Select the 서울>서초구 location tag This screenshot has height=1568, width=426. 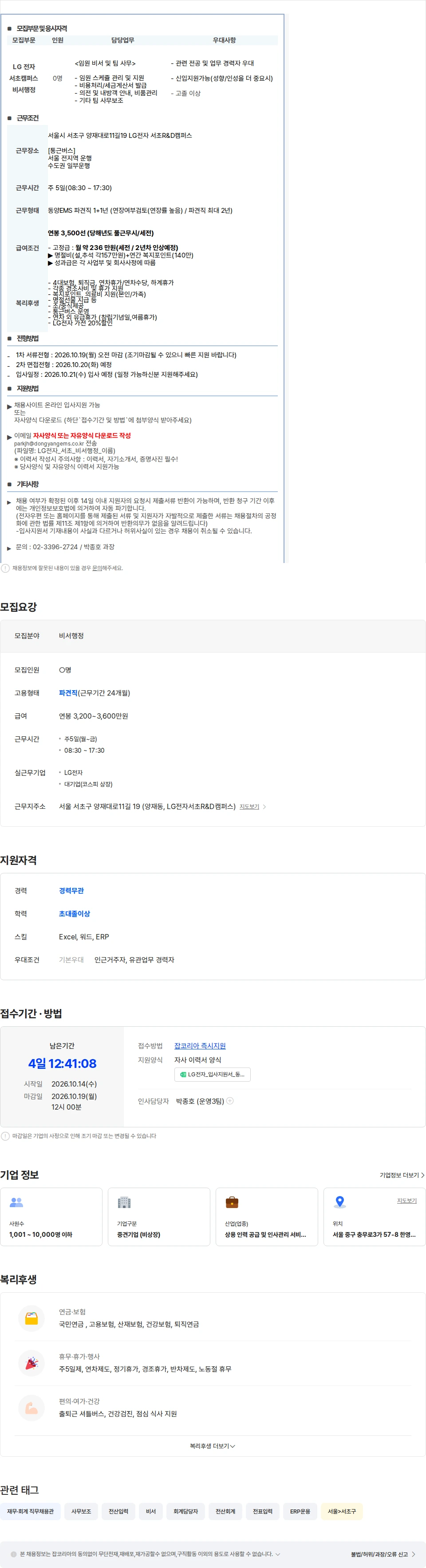[342, 1511]
